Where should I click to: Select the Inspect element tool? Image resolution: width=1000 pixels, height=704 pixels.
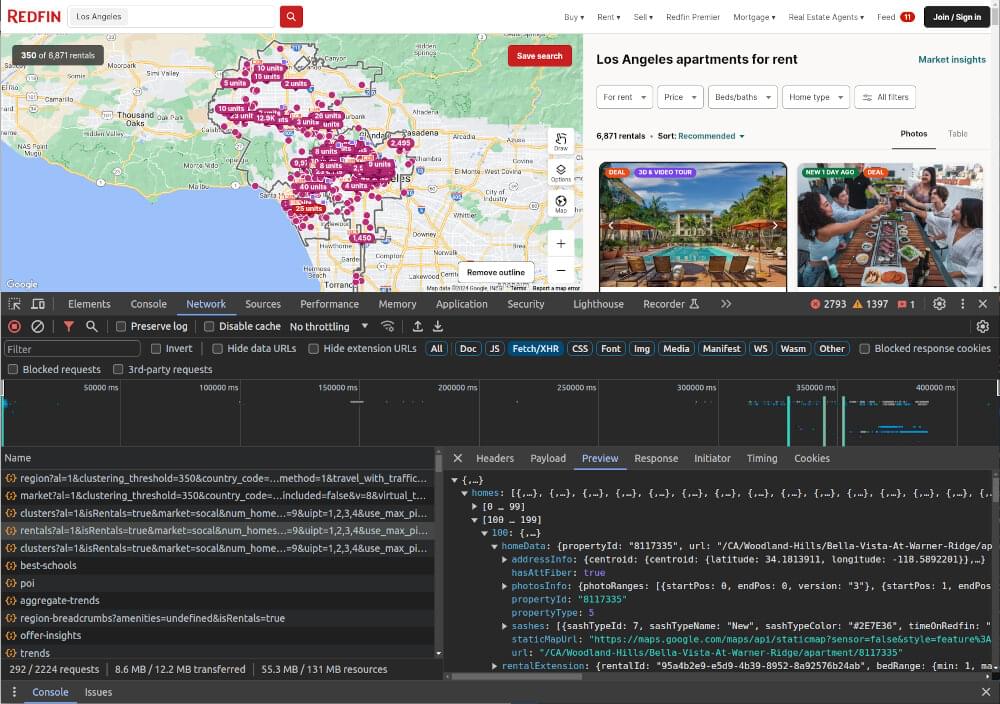click(x=15, y=304)
